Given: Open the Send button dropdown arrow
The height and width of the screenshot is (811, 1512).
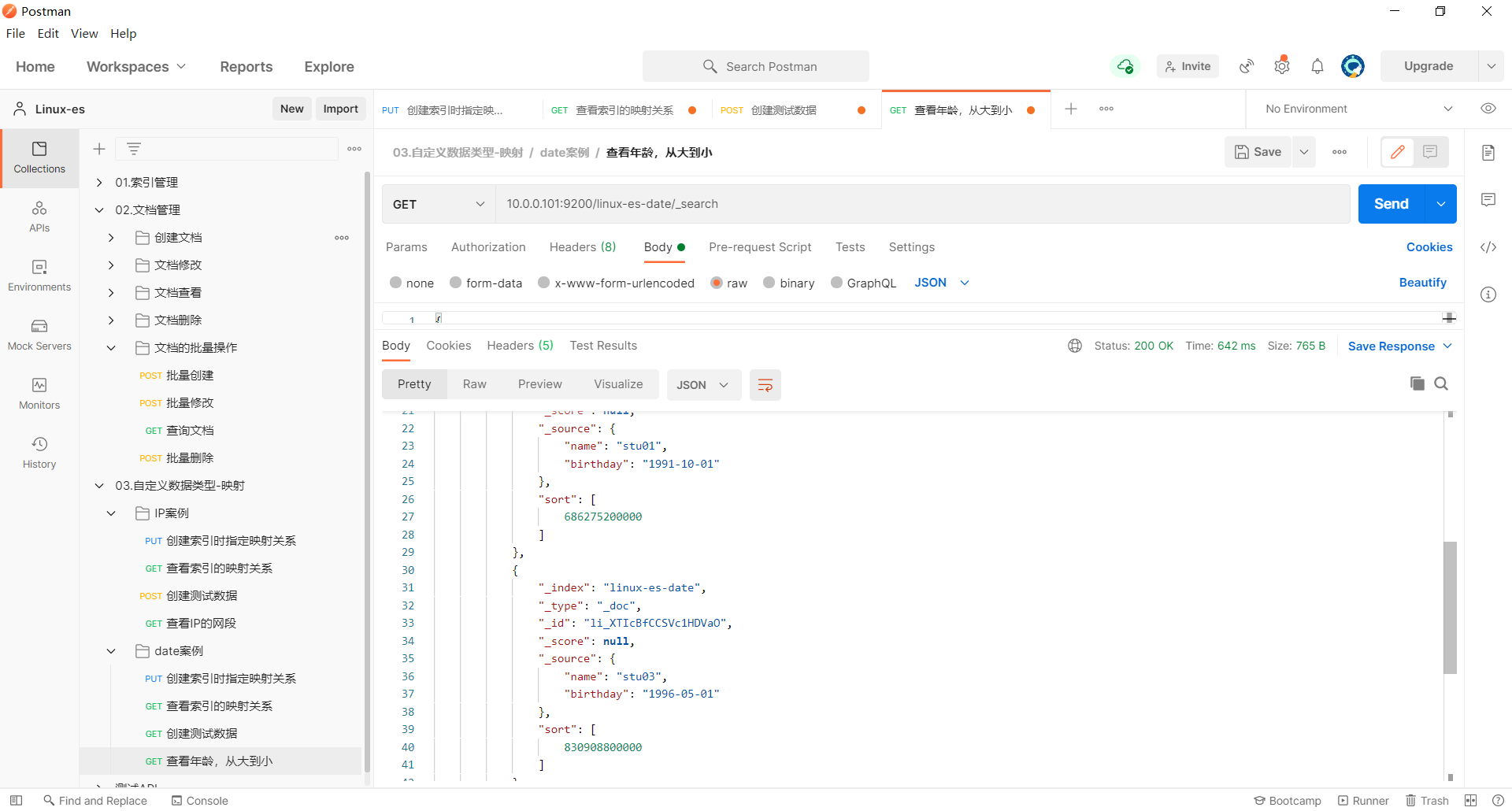Looking at the screenshot, I should click(1441, 204).
